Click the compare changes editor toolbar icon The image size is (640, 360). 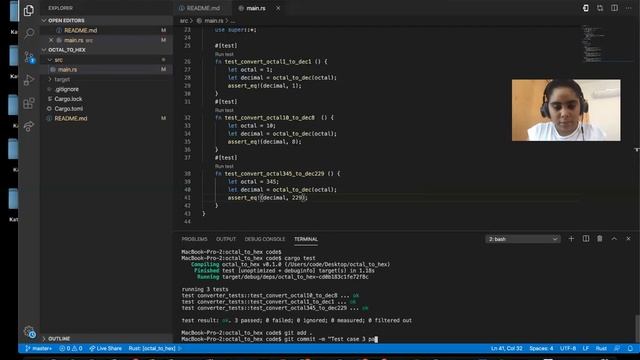click(600, 8)
